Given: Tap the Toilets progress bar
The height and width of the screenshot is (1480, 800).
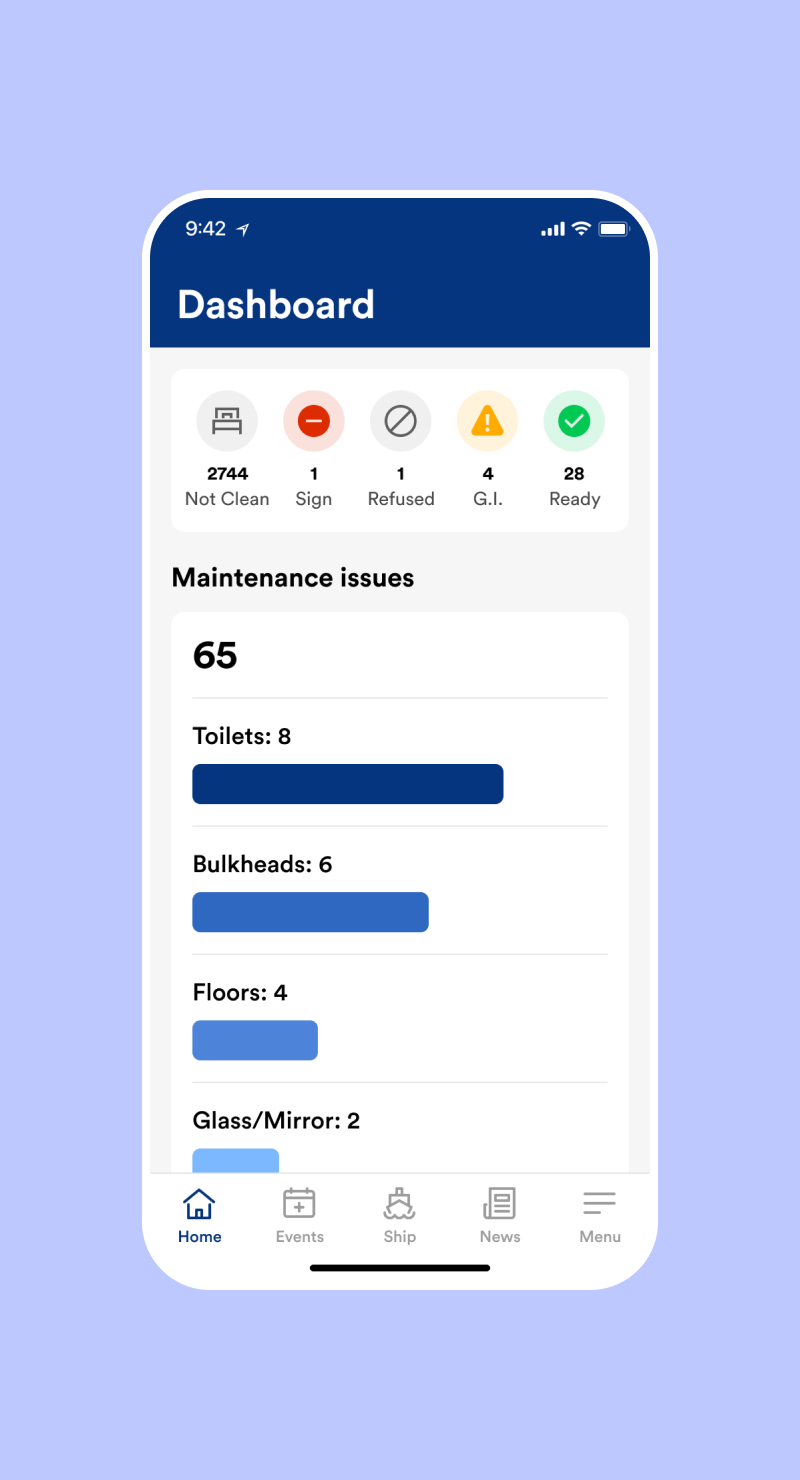Looking at the screenshot, I should [348, 784].
